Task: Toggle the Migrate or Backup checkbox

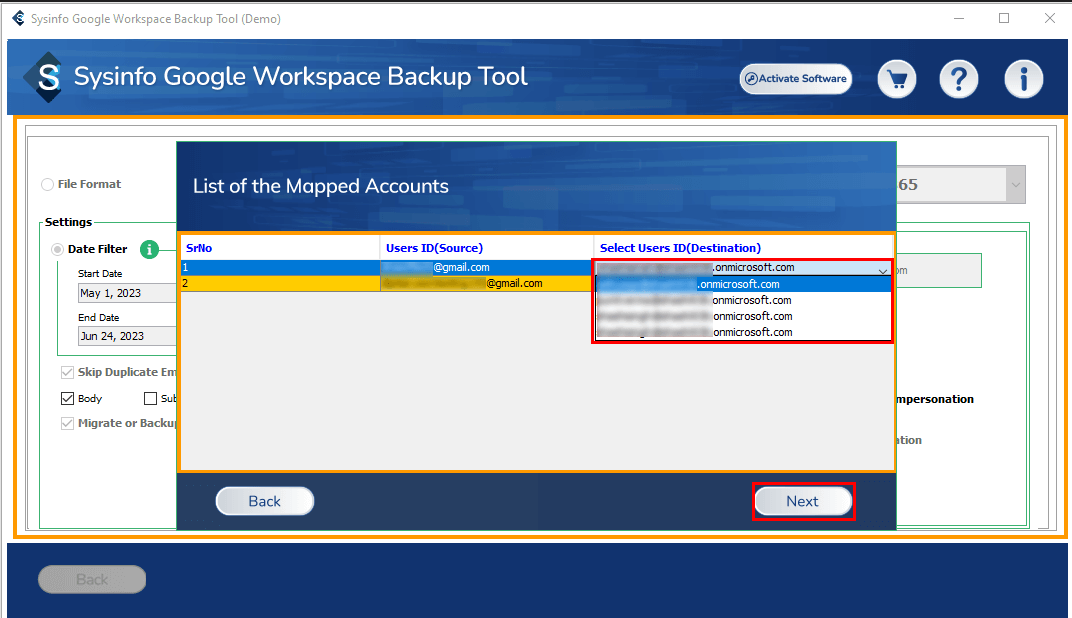Action: click(x=68, y=423)
